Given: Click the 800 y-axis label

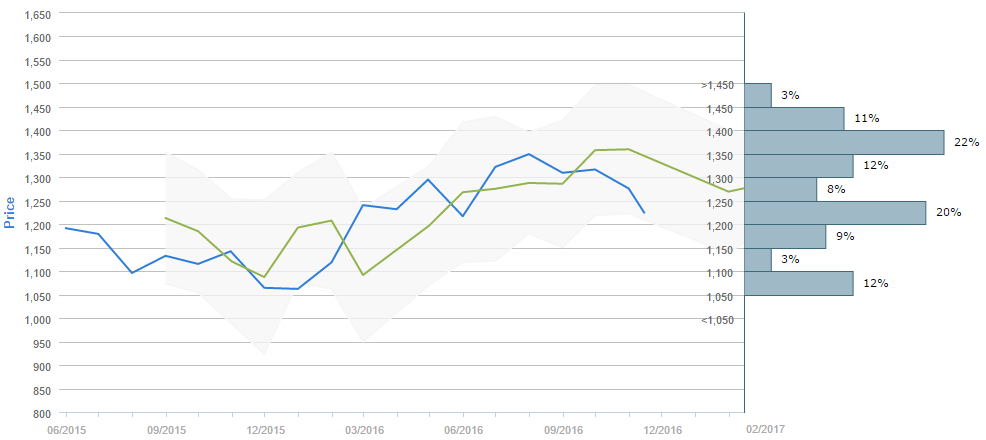Looking at the screenshot, I should click(43, 414).
